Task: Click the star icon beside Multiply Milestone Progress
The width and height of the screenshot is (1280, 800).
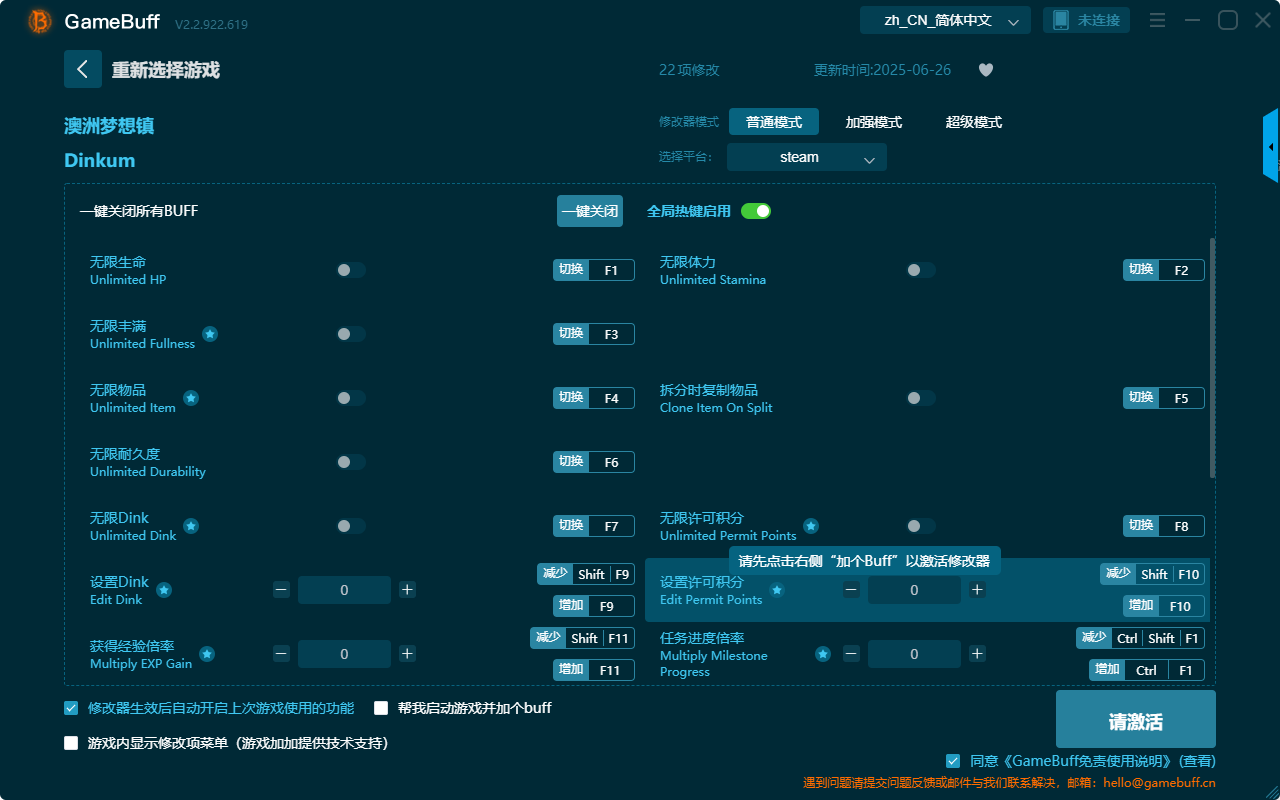Action: 823,654
